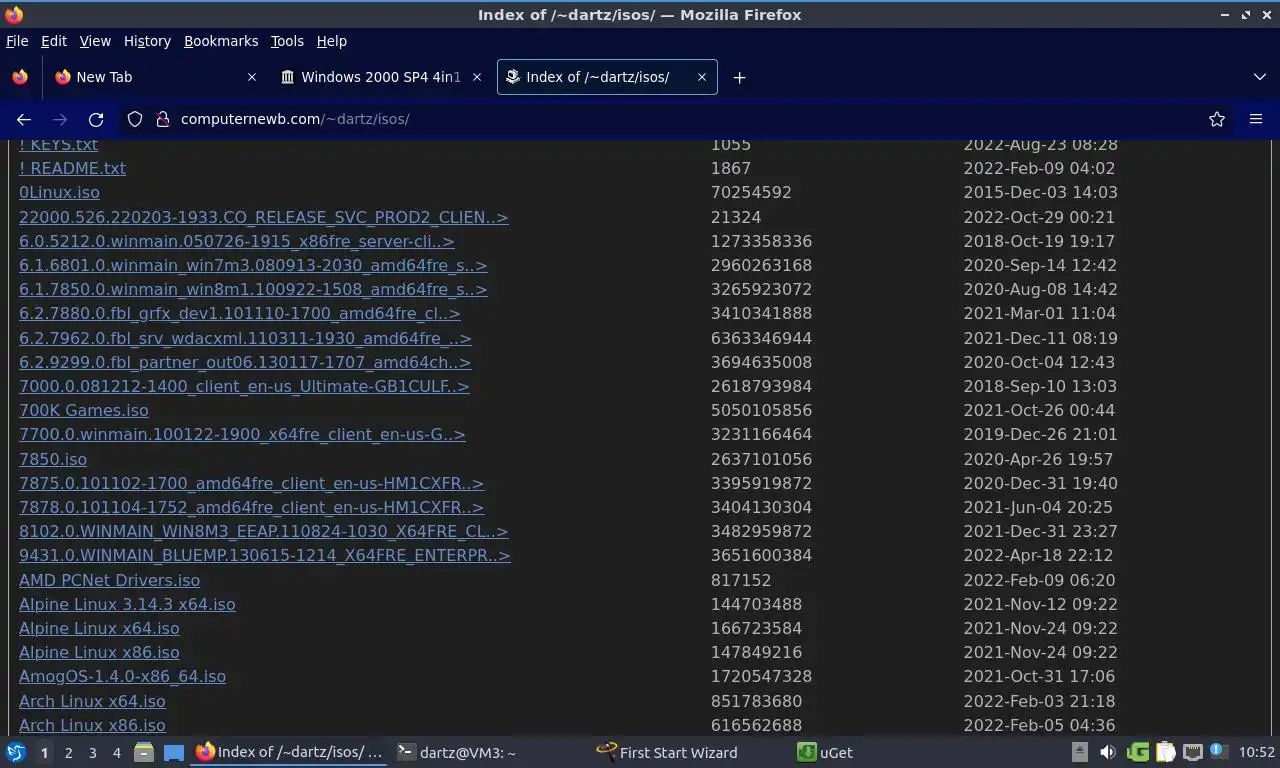1280x768 pixels.
Task: Download 7850.iso
Action: [x=53, y=459]
